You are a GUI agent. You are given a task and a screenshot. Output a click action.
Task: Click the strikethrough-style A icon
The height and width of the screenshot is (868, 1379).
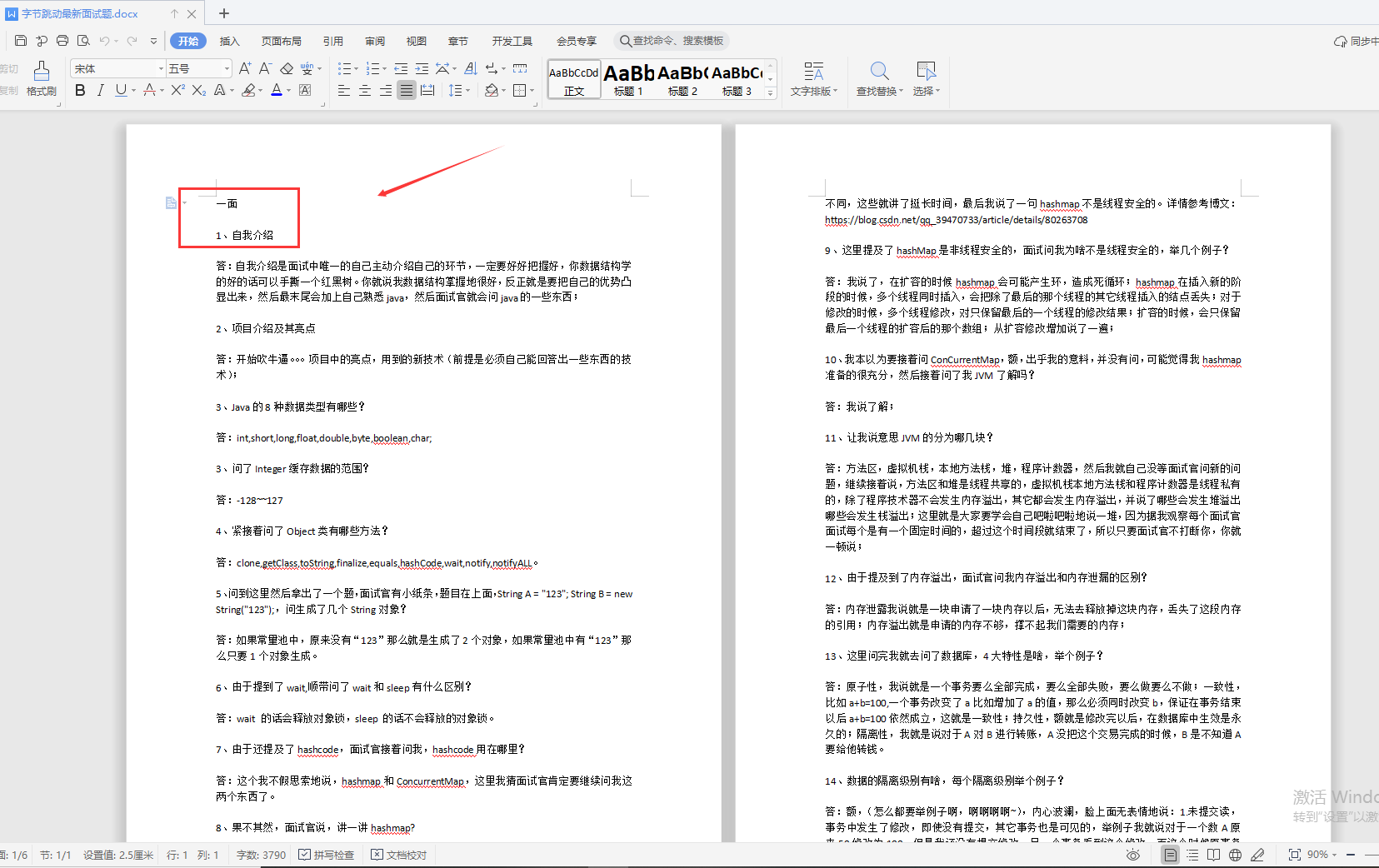coord(149,90)
